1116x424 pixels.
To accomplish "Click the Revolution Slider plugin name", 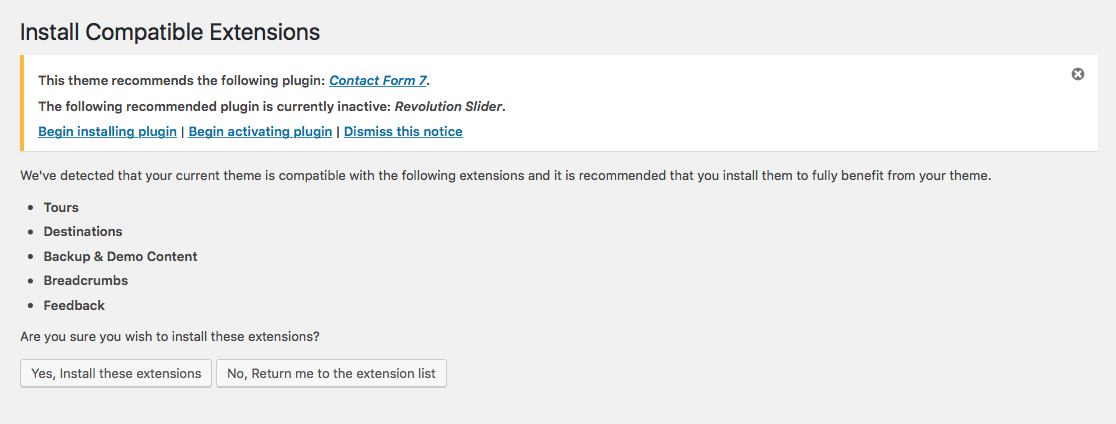I will click(448, 107).
